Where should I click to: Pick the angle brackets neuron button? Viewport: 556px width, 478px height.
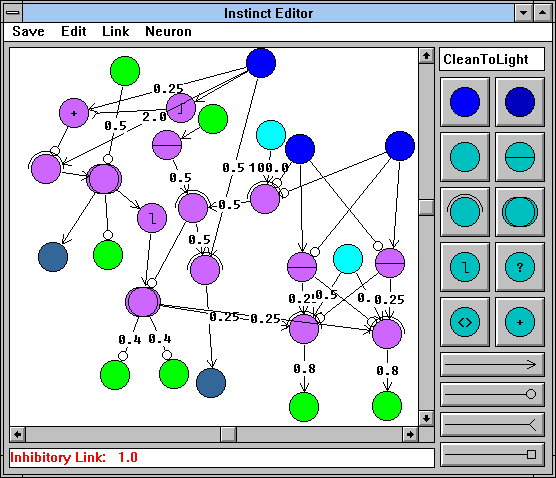pyautogui.click(x=465, y=322)
